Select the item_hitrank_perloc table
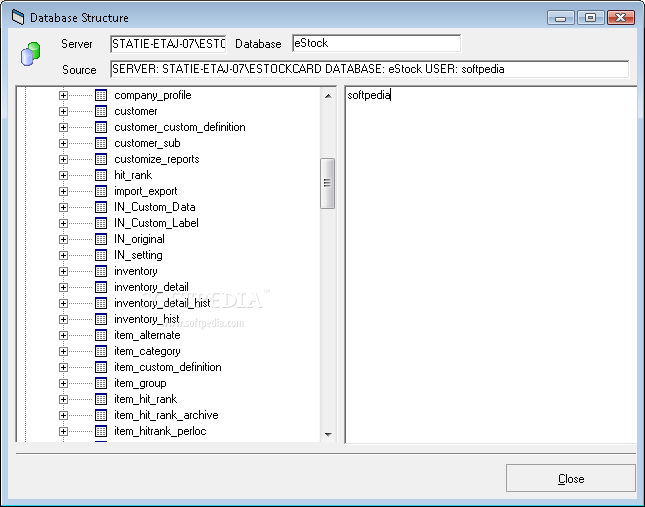The height and width of the screenshot is (507, 645). (160, 431)
